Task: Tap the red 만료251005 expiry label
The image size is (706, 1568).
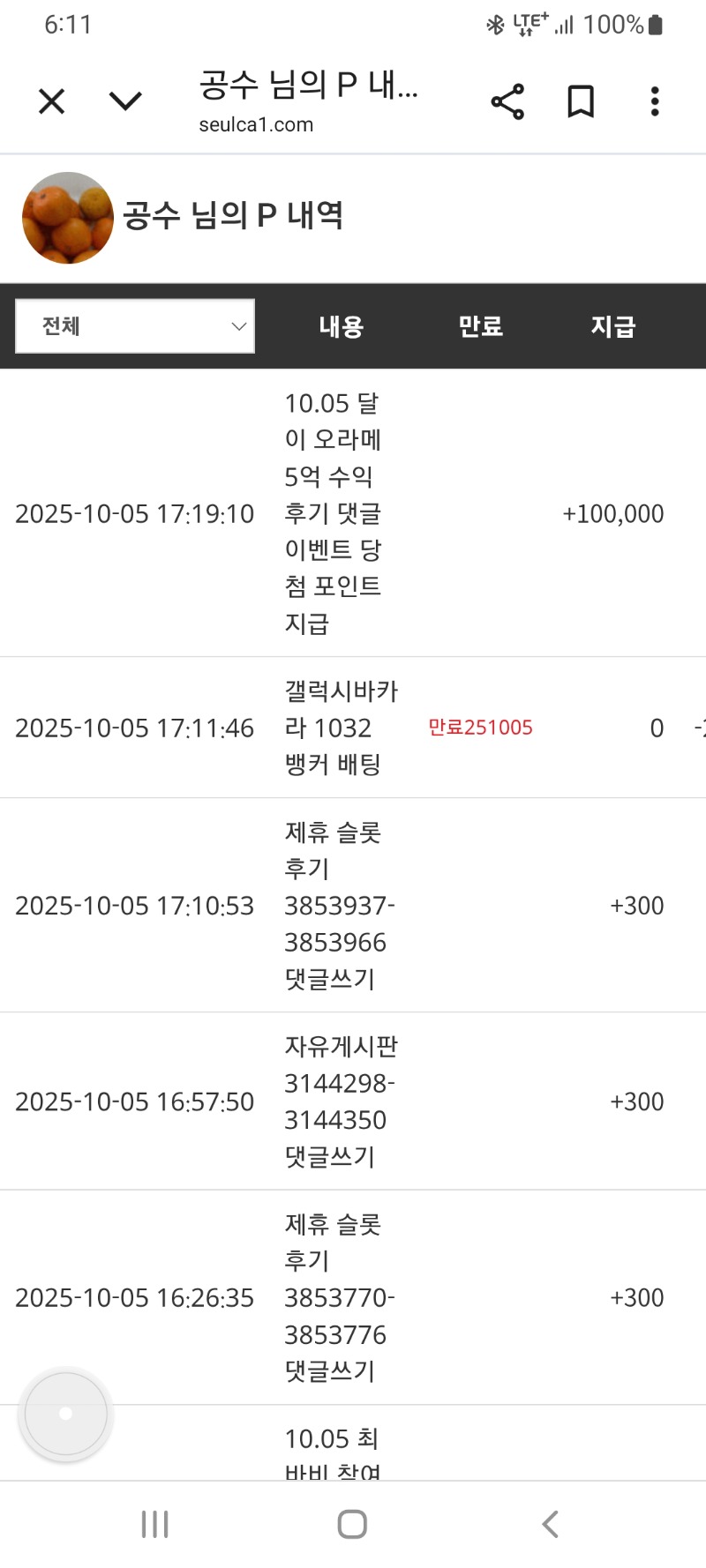Action: 480,728
